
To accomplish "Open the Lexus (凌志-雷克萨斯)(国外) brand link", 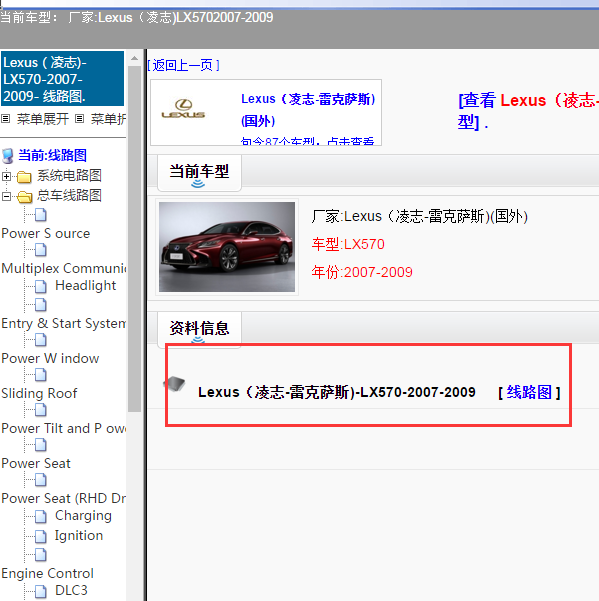I will click(308, 110).
